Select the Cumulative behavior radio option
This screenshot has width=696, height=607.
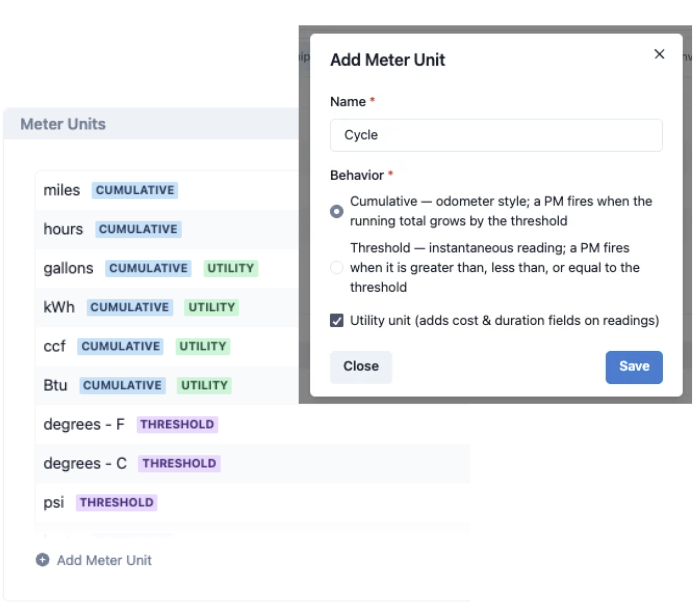tap(336, 211)
